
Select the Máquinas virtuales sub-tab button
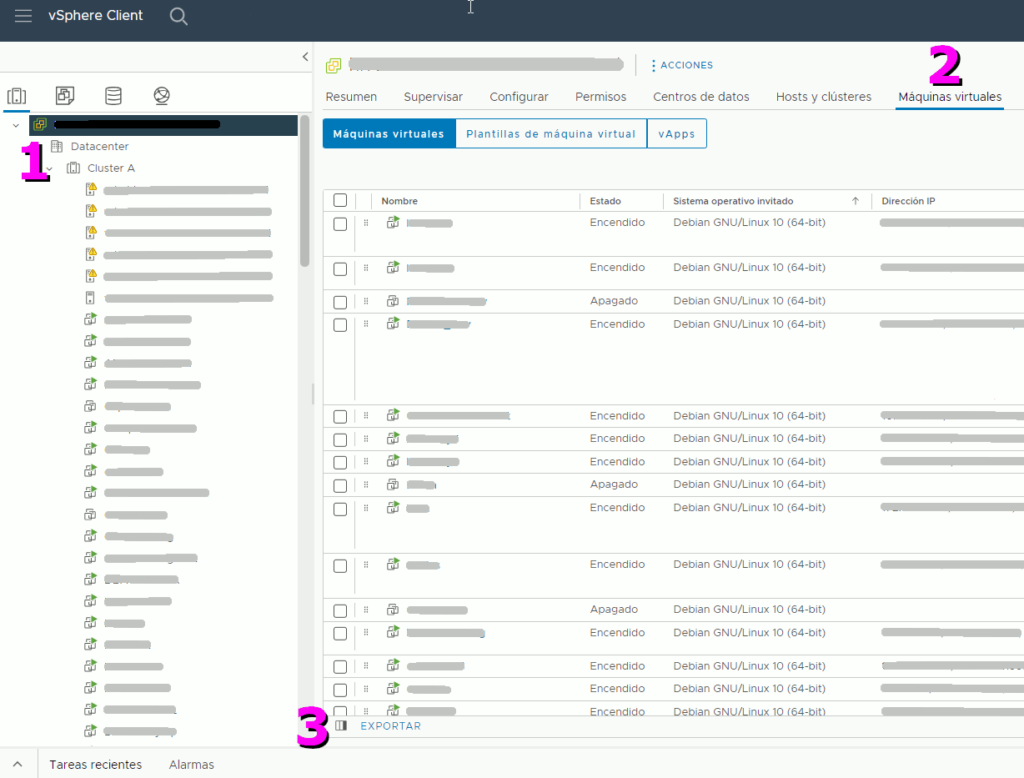[x=389, y=133]
